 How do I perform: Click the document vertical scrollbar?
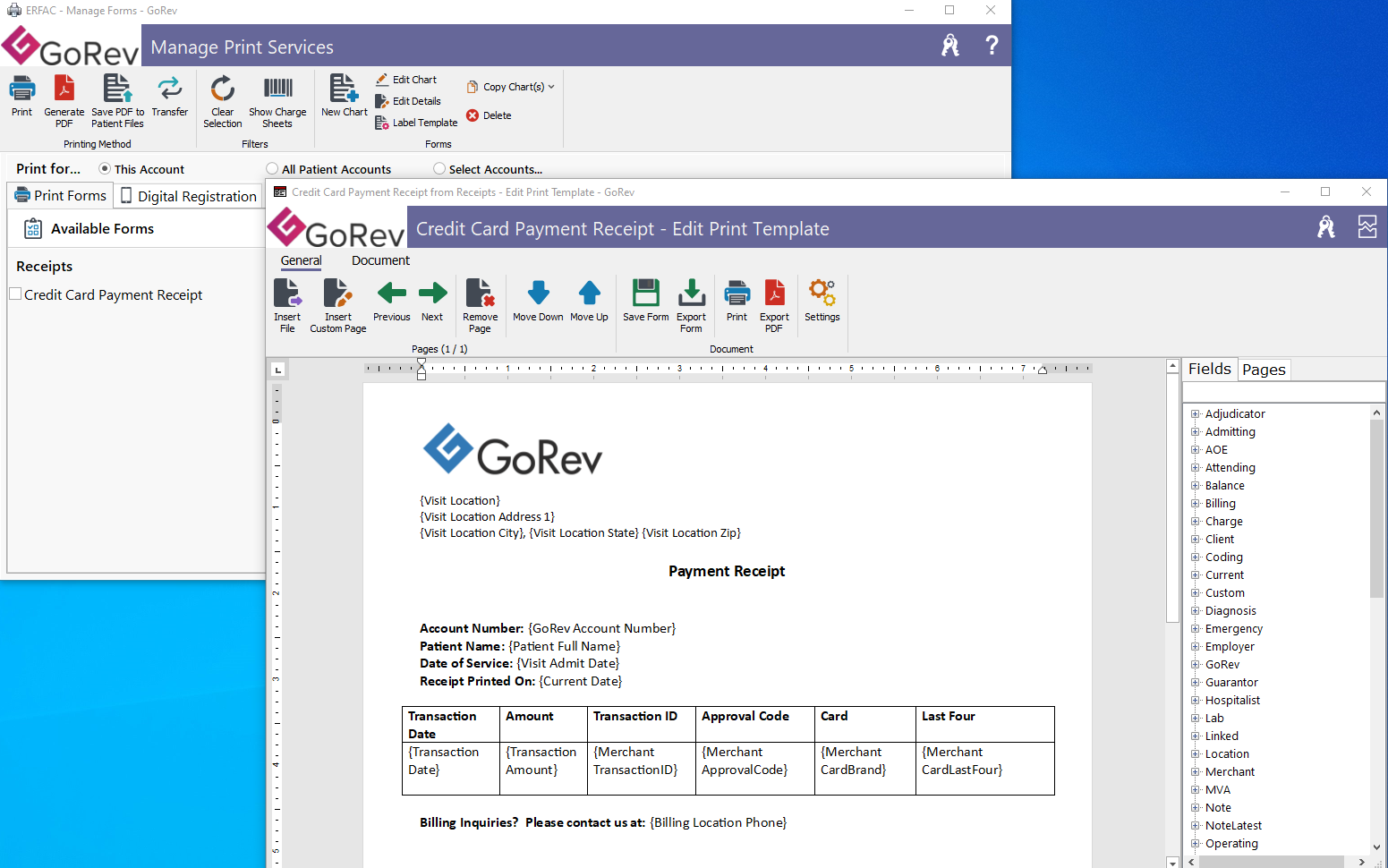pos(1172,498)
